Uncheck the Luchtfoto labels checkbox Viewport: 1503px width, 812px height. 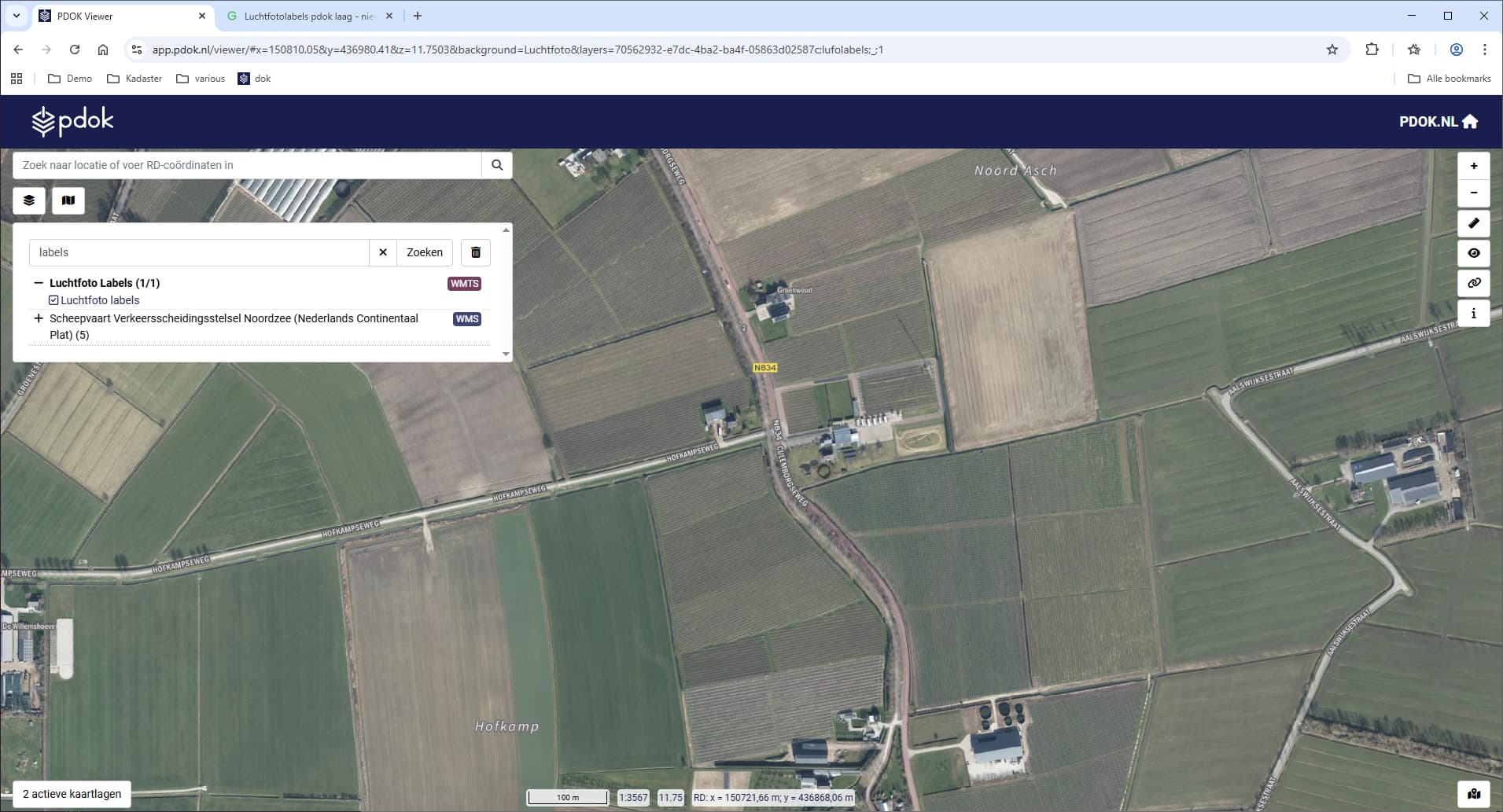coord(53,300)
